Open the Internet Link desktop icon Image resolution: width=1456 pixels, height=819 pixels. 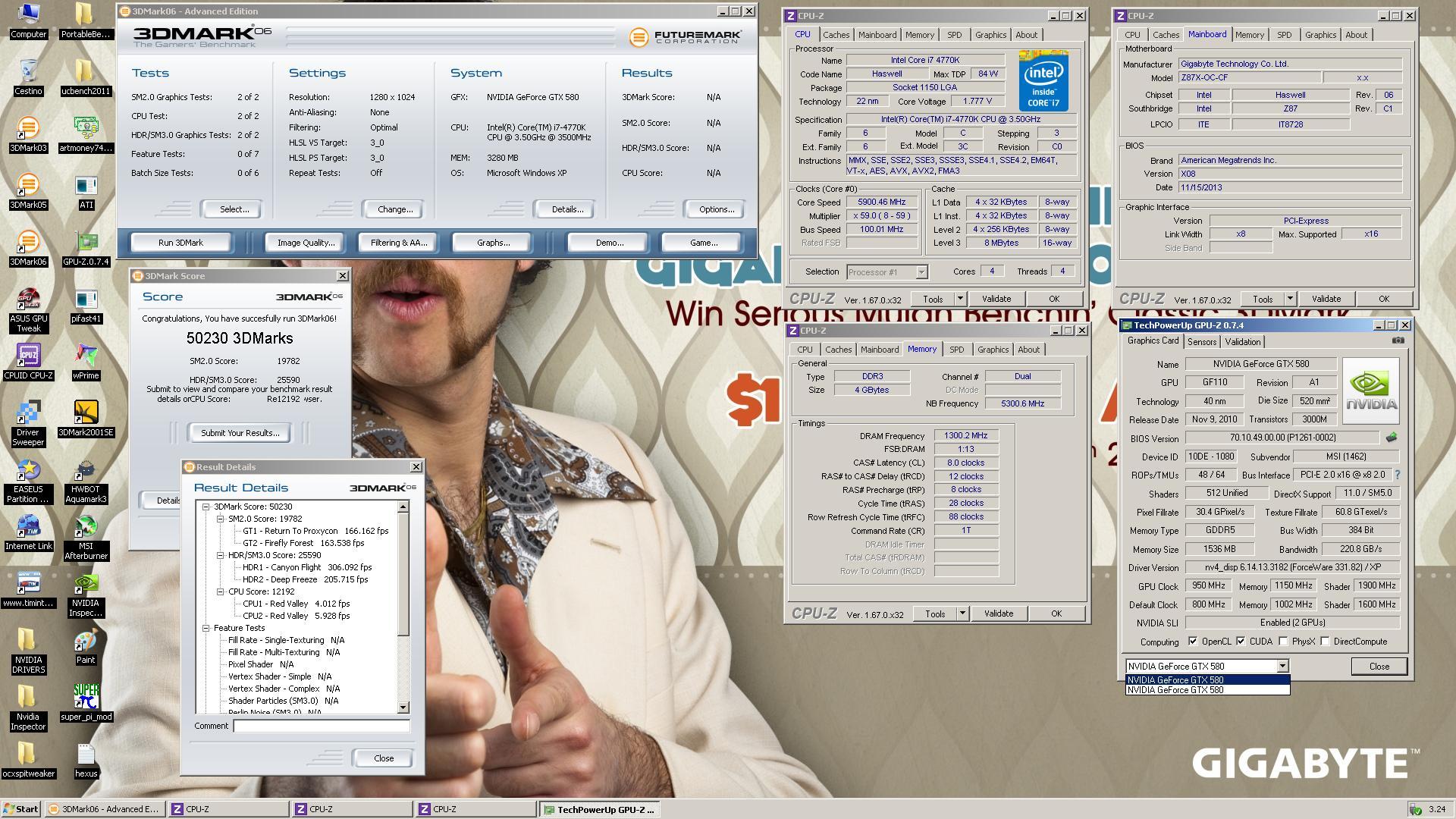[x=28, y=532]
